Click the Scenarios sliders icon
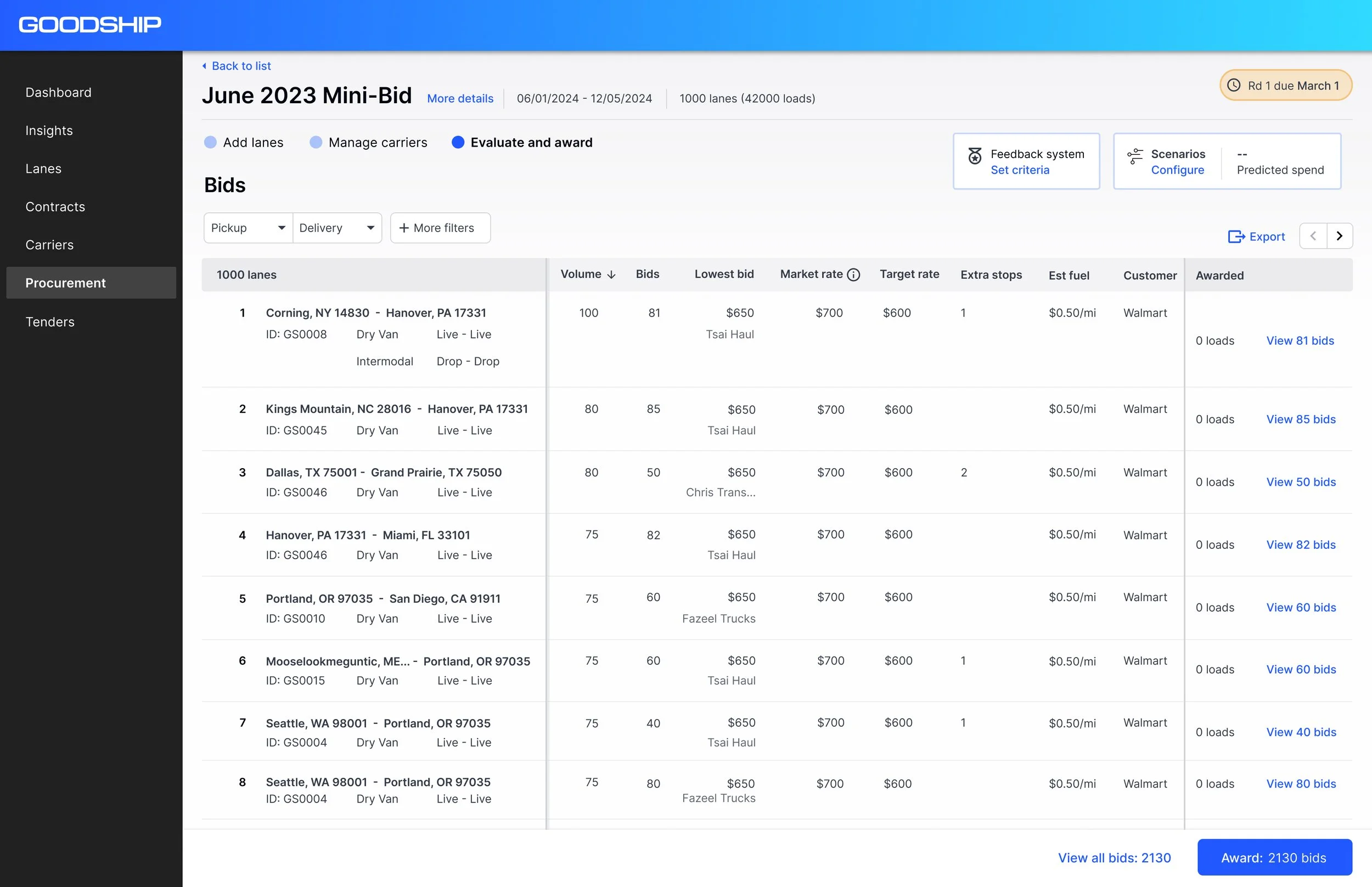 (x=1135, y=155)
